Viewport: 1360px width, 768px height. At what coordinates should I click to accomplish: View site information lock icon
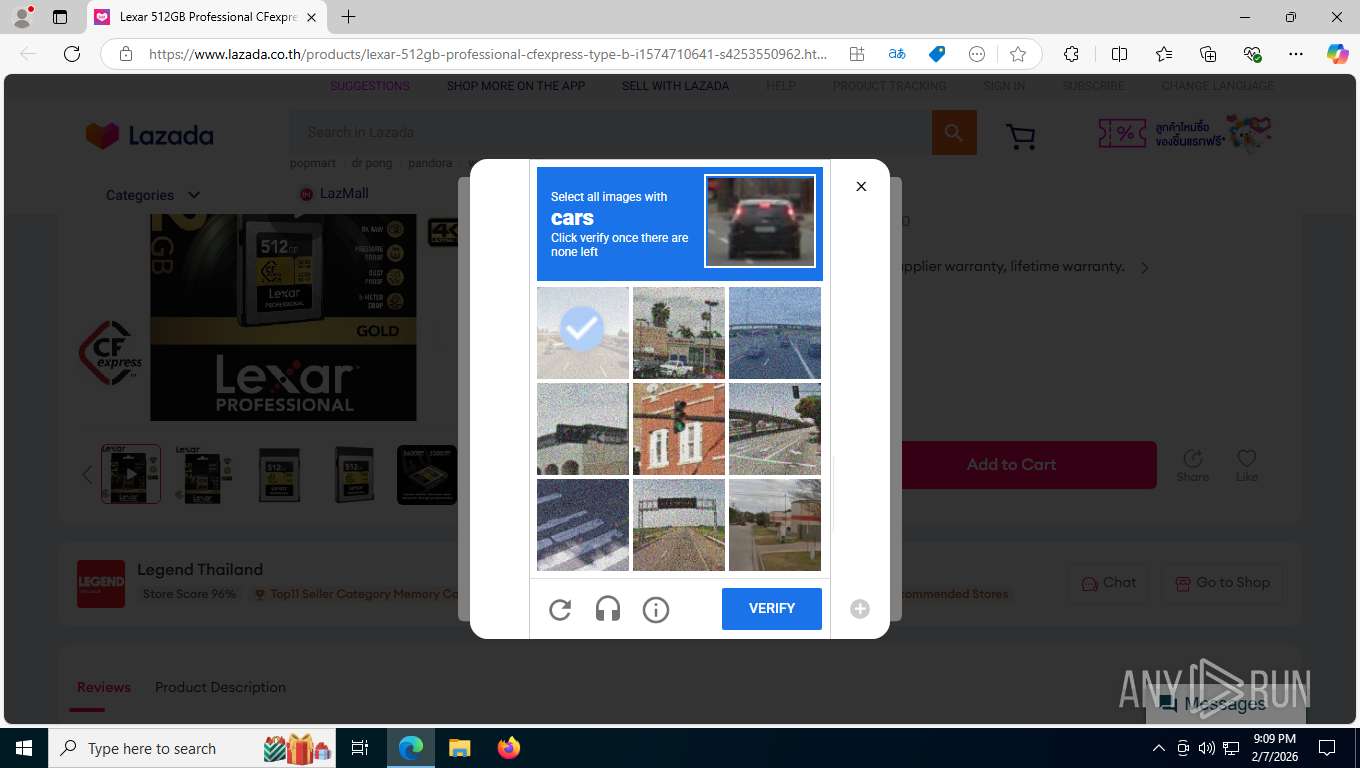126,54
